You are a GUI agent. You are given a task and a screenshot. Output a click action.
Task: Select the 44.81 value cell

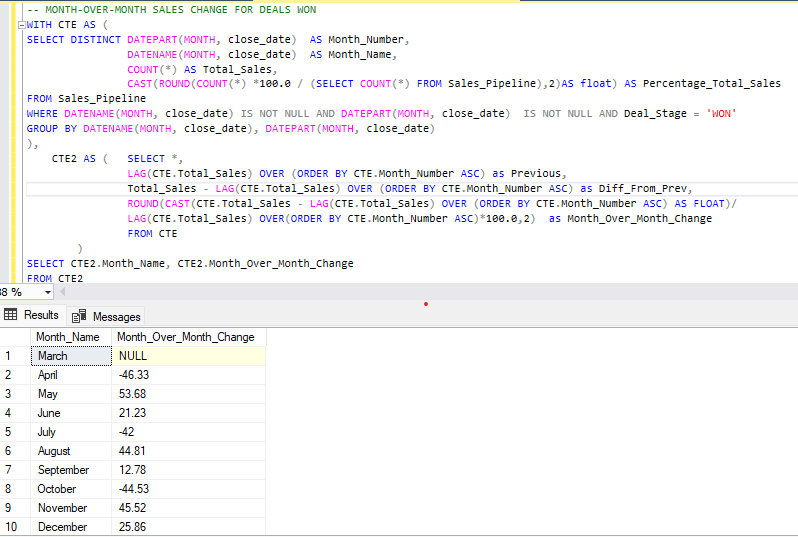click(x=188, y=451)
